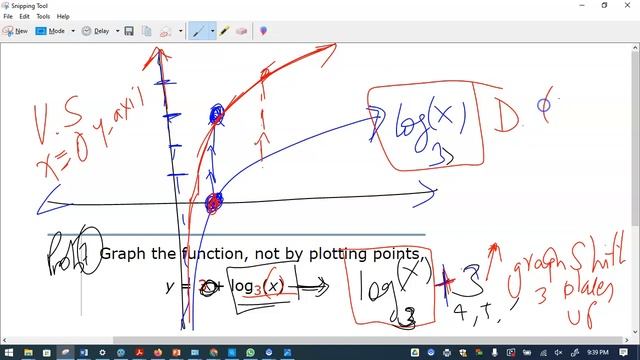Screen dimensions: 640x360
Task: Click the battery icon in system tray
Action: point(527,352)
